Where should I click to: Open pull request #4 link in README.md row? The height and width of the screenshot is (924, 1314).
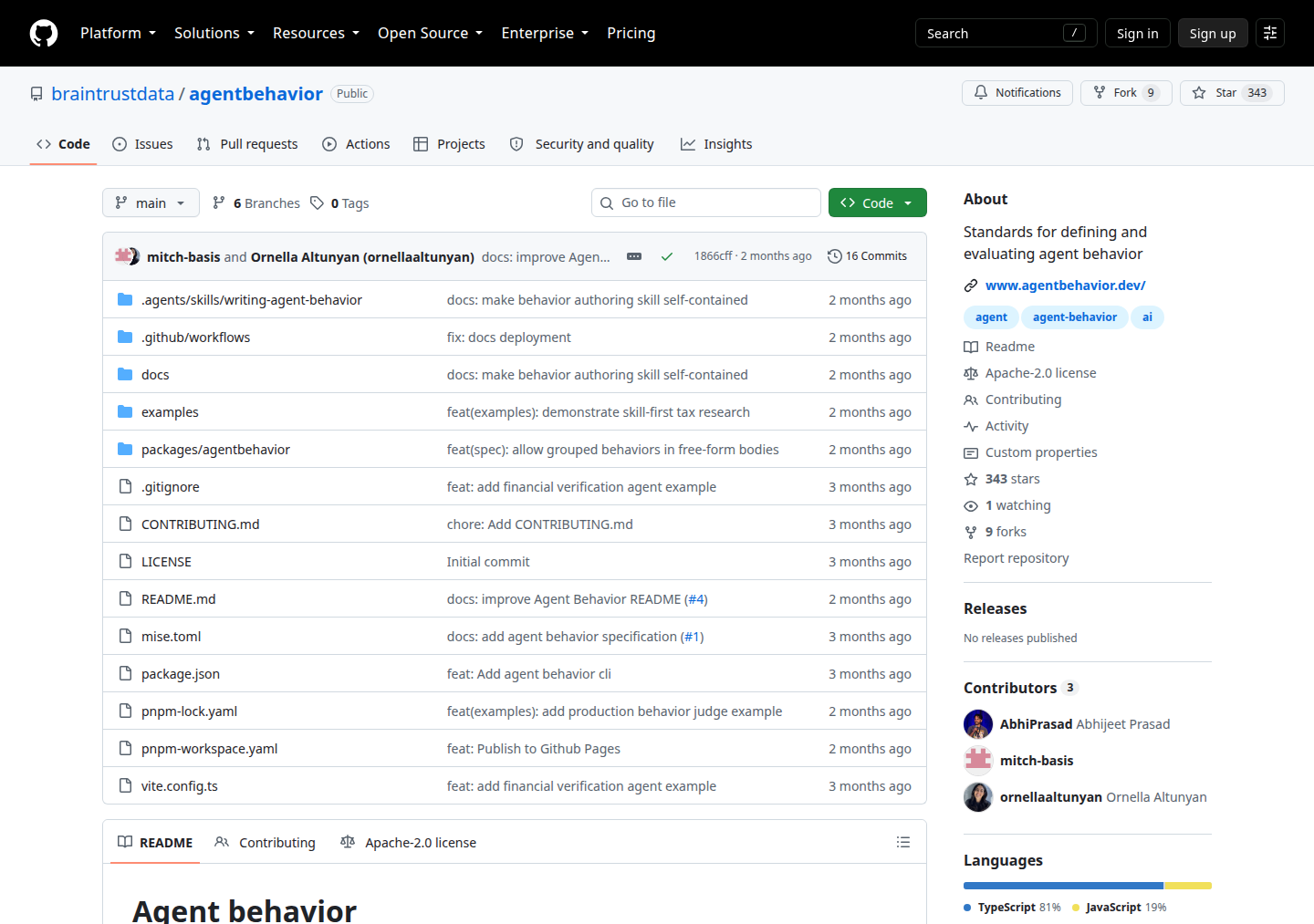coord(696,599)
